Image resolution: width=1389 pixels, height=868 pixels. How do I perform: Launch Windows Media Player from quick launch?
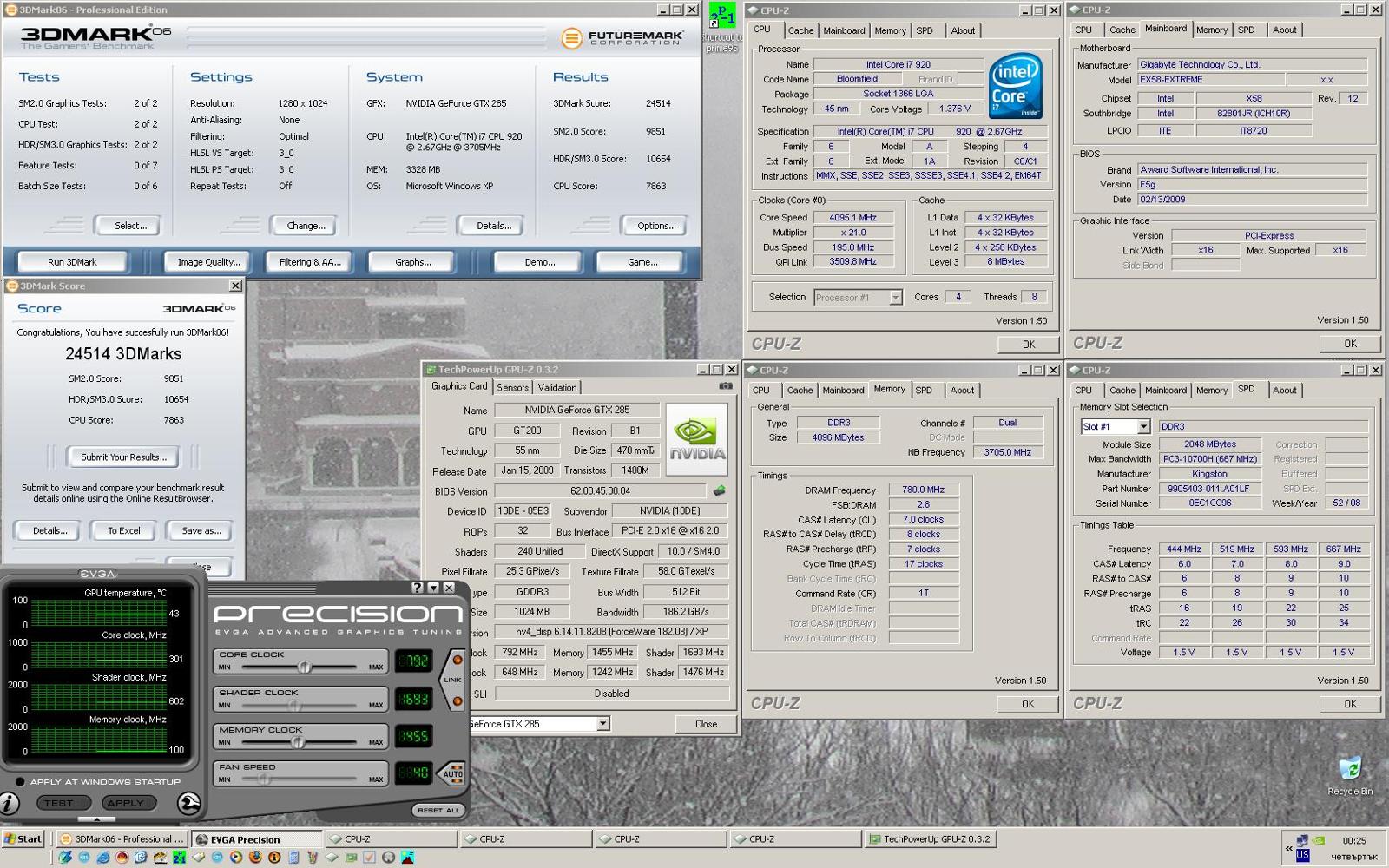[x=236, y=858]
